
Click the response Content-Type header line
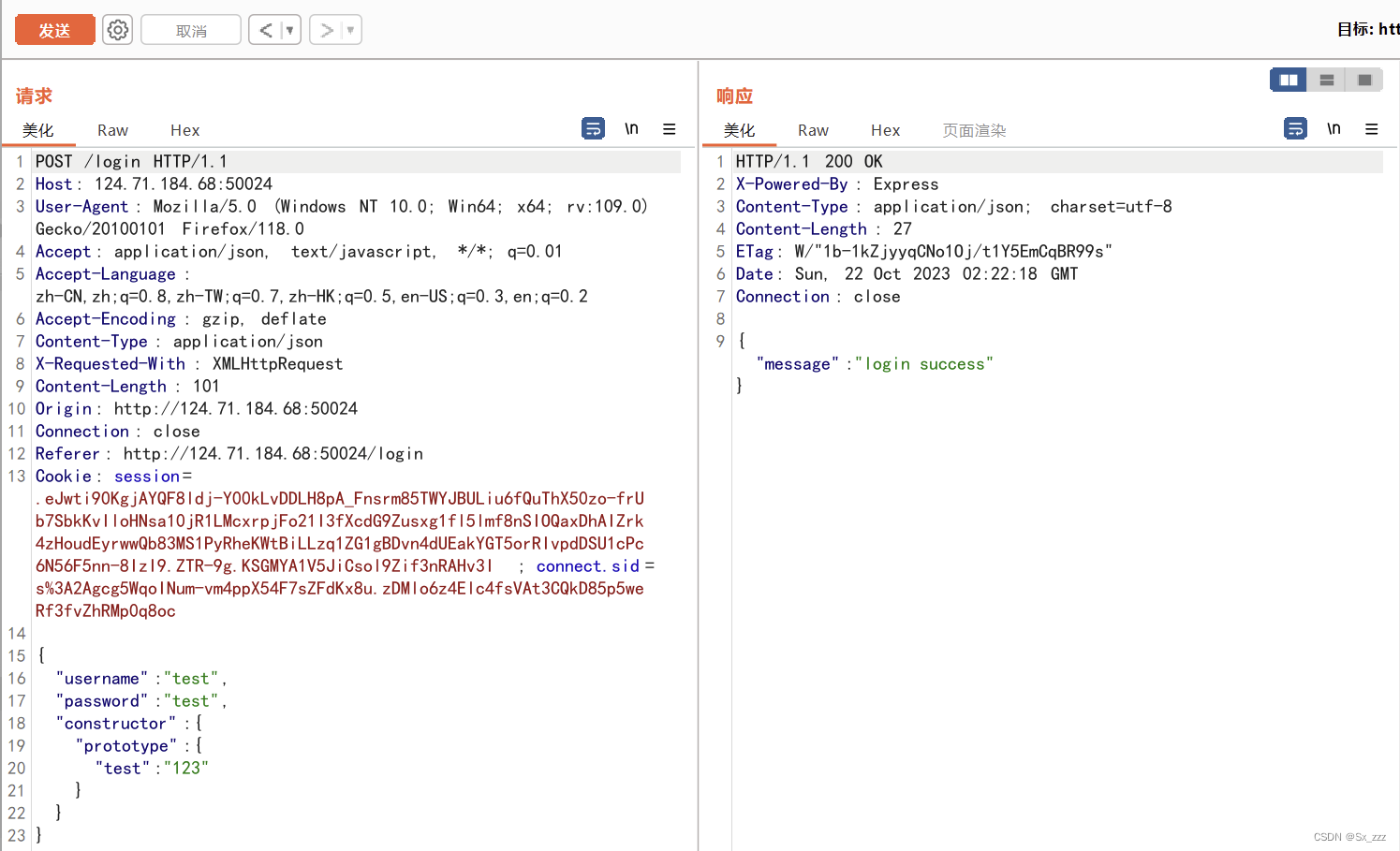coord(953,207)
